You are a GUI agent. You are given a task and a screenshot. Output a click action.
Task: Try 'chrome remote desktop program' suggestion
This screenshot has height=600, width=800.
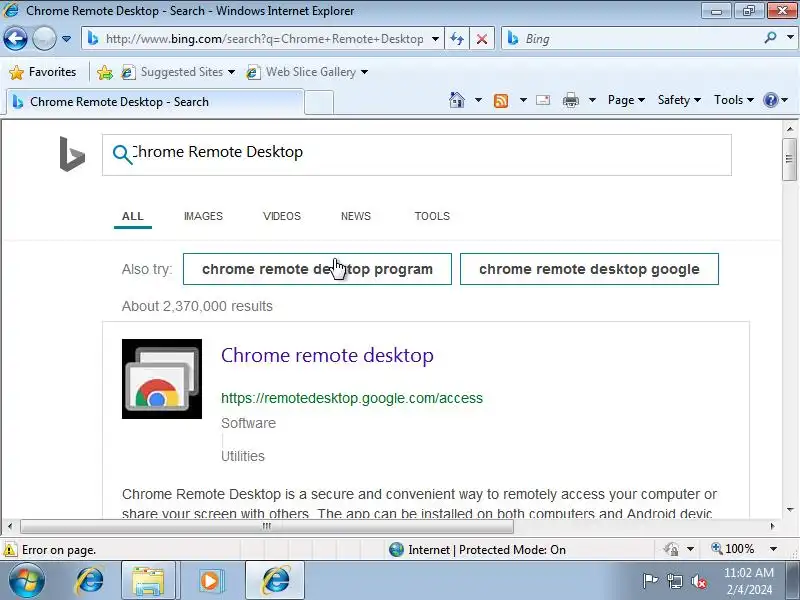click(317, 269)
